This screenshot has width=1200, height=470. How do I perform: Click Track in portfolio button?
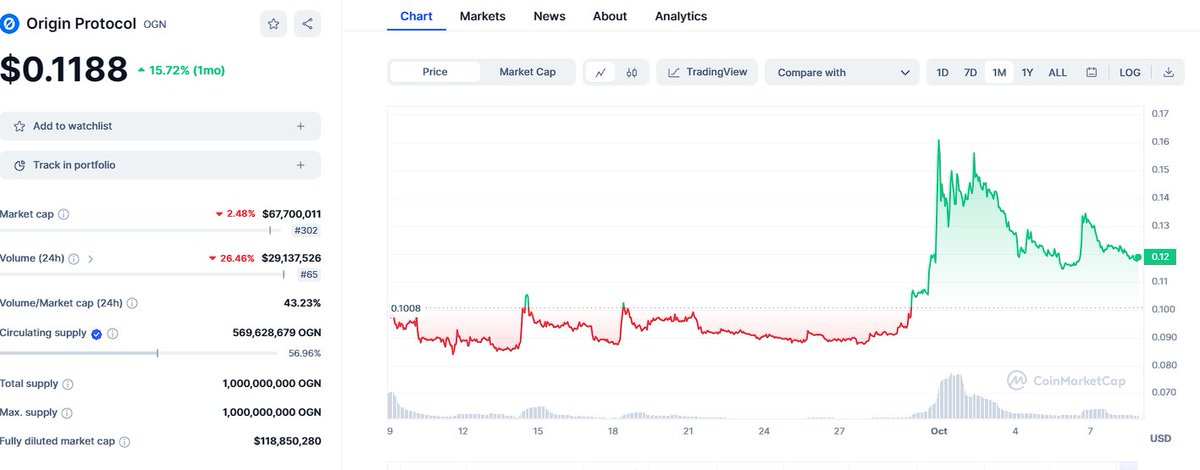[x=160, y=165]
